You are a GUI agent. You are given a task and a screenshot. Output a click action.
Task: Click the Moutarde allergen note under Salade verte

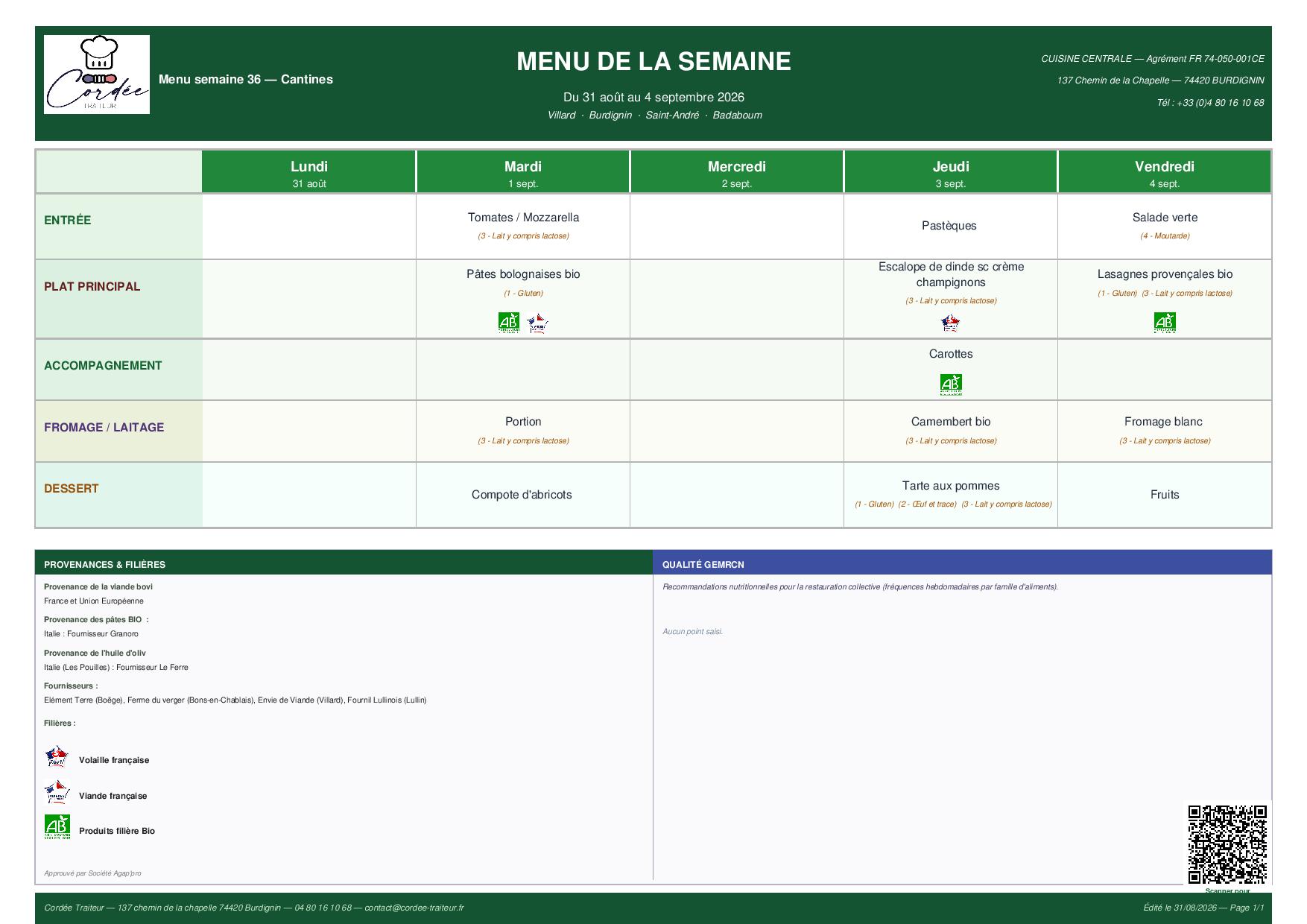tap(1165, 236)
